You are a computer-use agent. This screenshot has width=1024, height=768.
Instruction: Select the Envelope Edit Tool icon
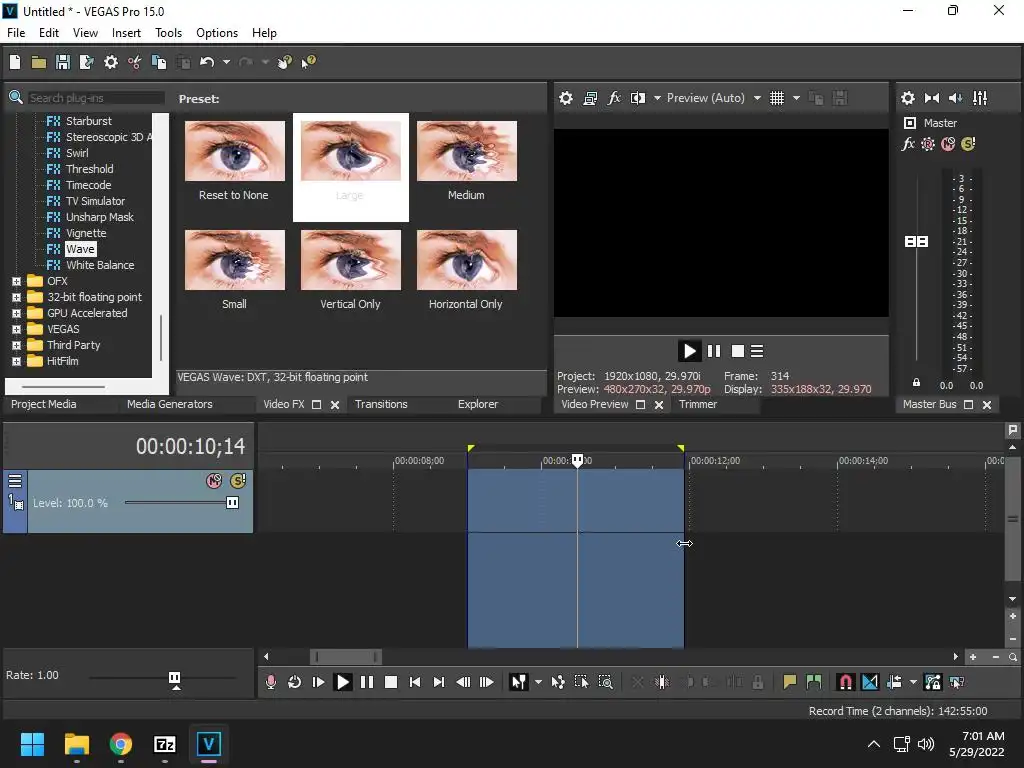pos(558,682)
